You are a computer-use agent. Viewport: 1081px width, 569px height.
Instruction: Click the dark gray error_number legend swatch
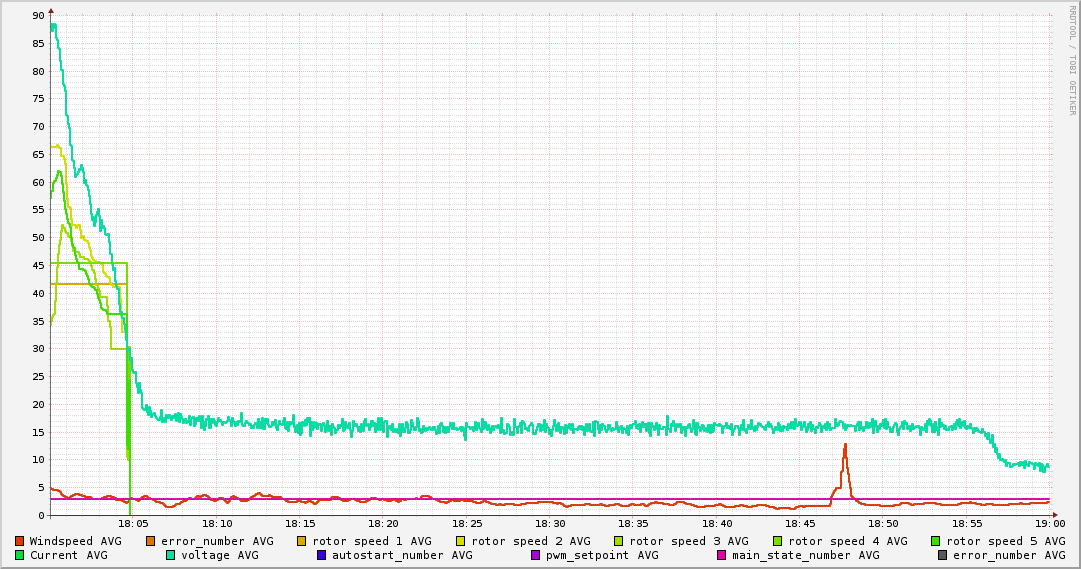[942, 555]
